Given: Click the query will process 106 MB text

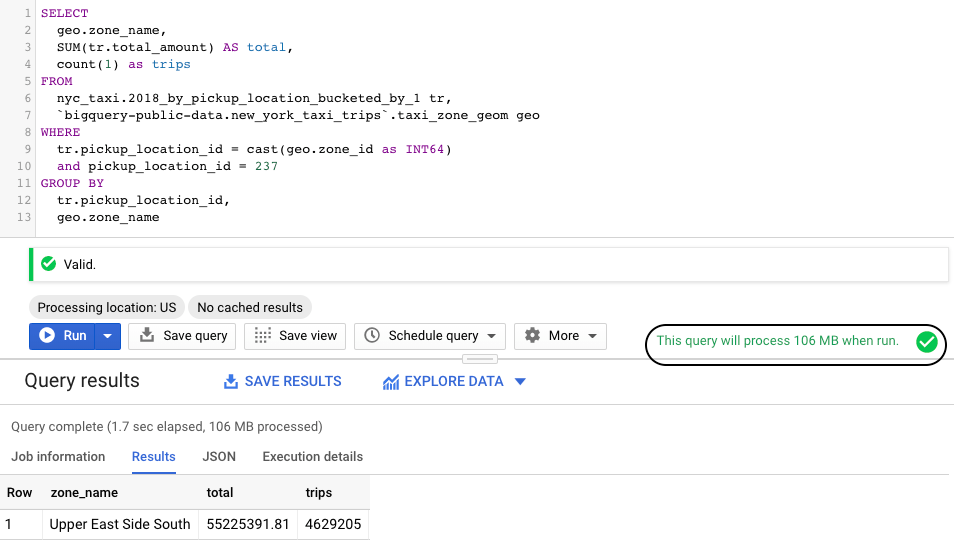Looking at the screenshot, I should point(778,341).
